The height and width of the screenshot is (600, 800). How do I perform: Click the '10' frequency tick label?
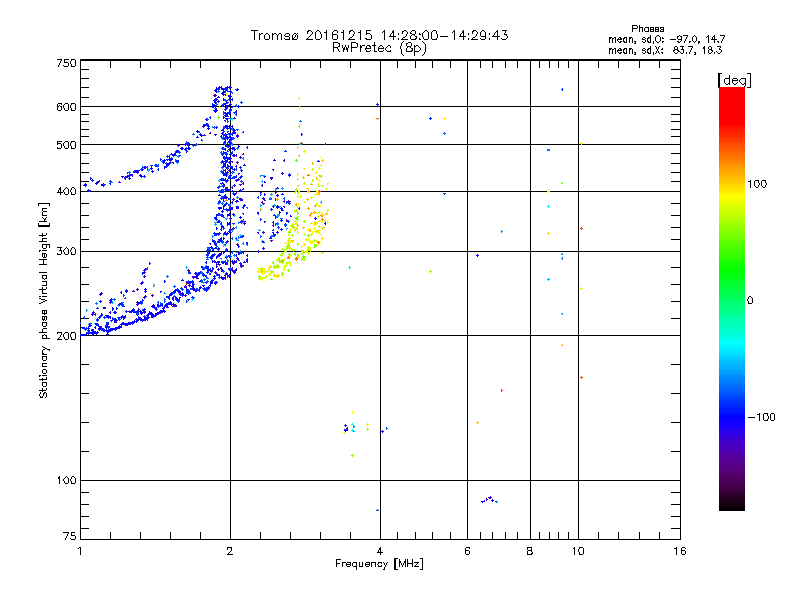(578, 551)
